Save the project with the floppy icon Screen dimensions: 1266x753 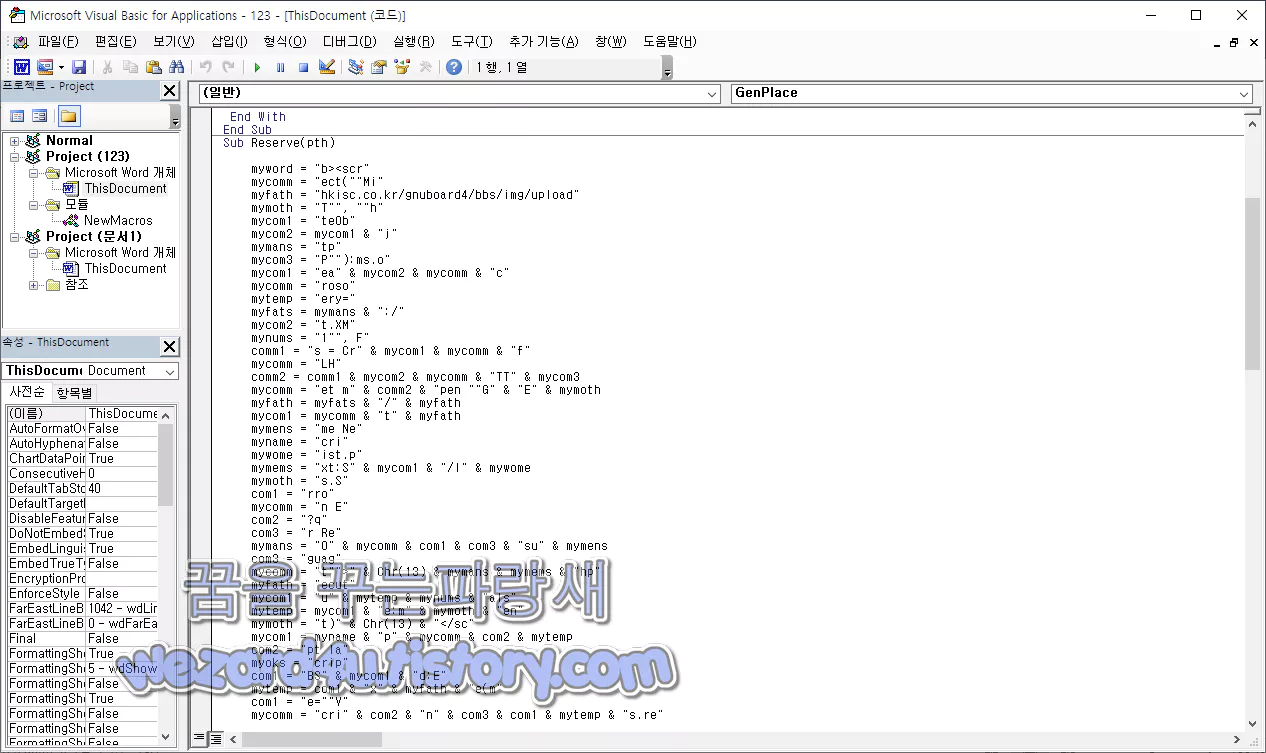[79, 67]
